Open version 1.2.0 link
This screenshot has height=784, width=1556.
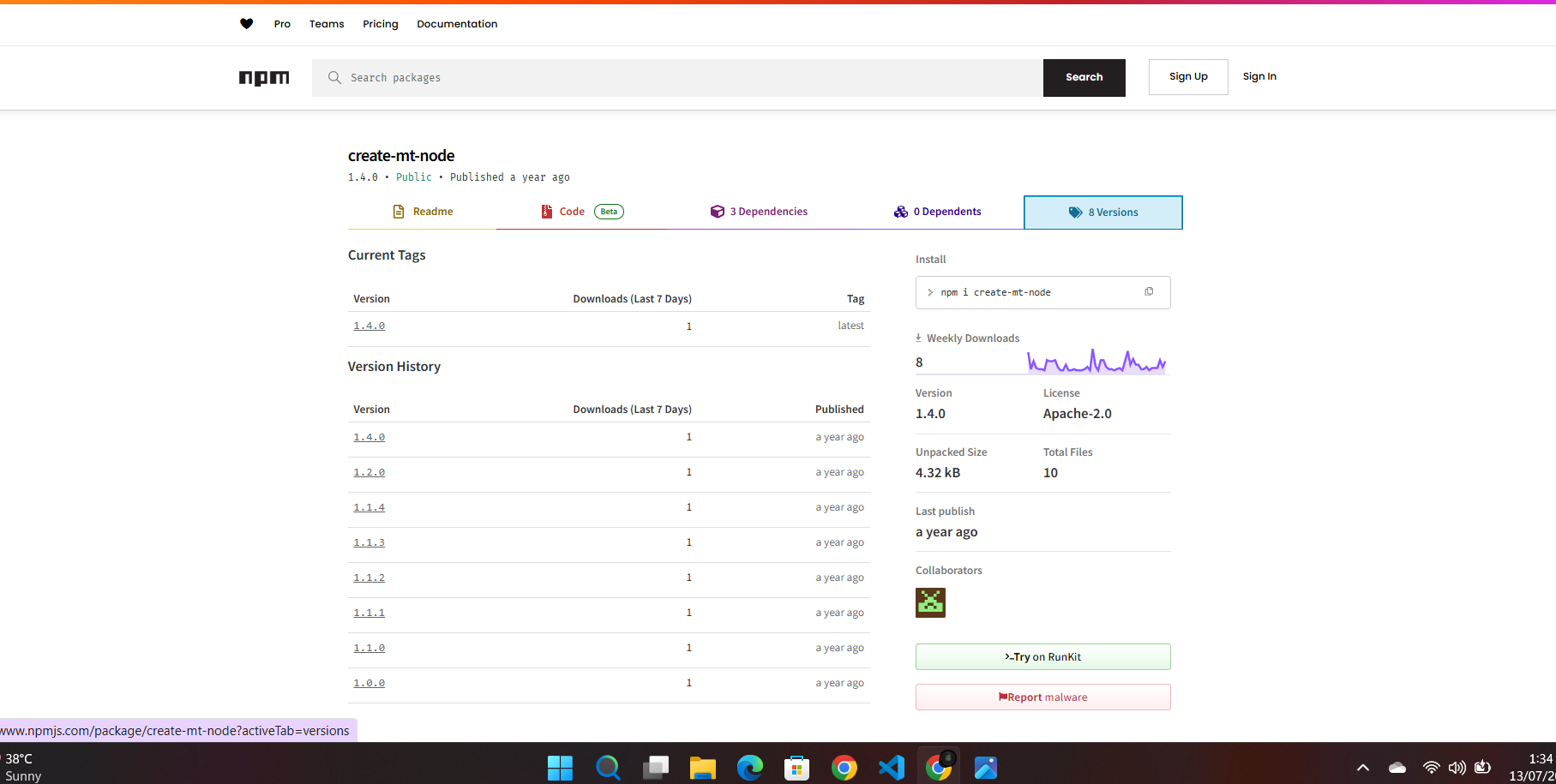[x=369, y=472]
